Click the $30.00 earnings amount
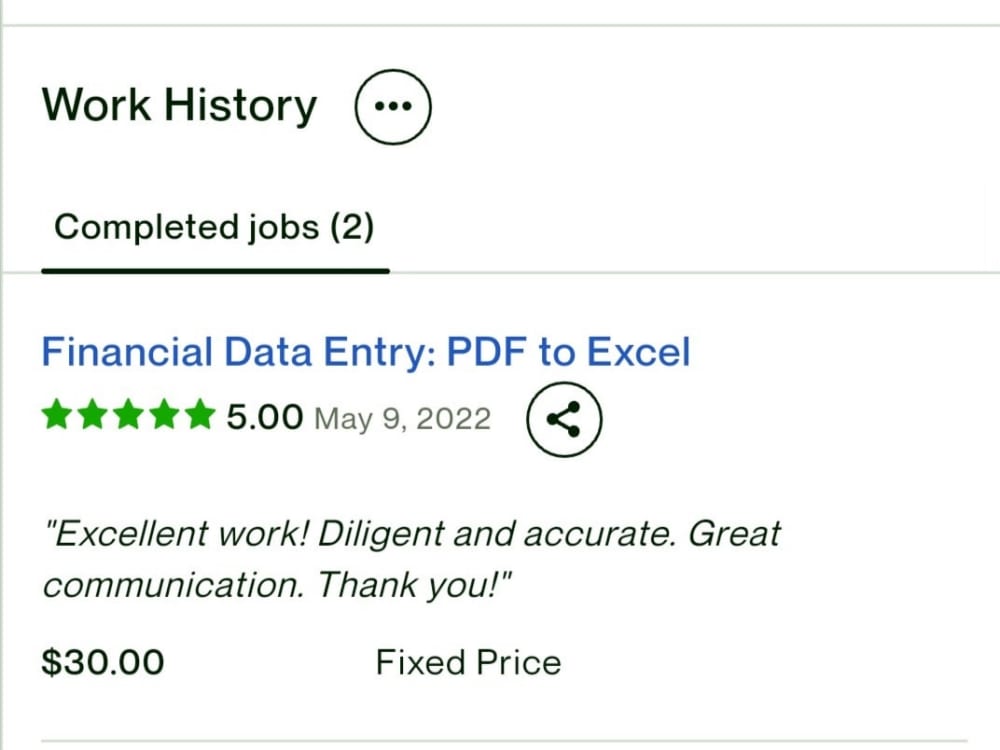Image resolution: width=1000 pixels, height=750 pixels. coord(103,662)
